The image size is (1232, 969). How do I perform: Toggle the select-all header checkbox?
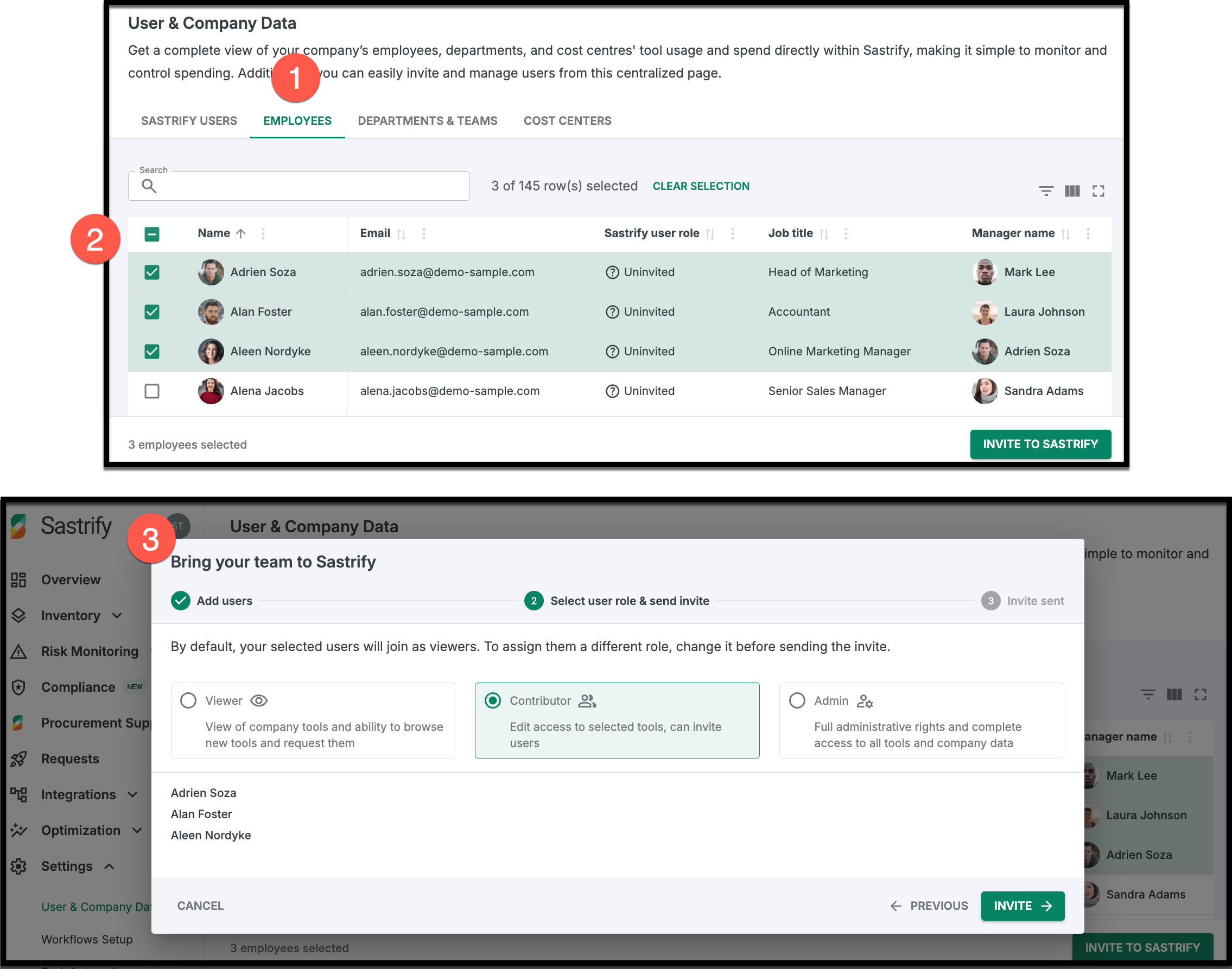point(151,234)
